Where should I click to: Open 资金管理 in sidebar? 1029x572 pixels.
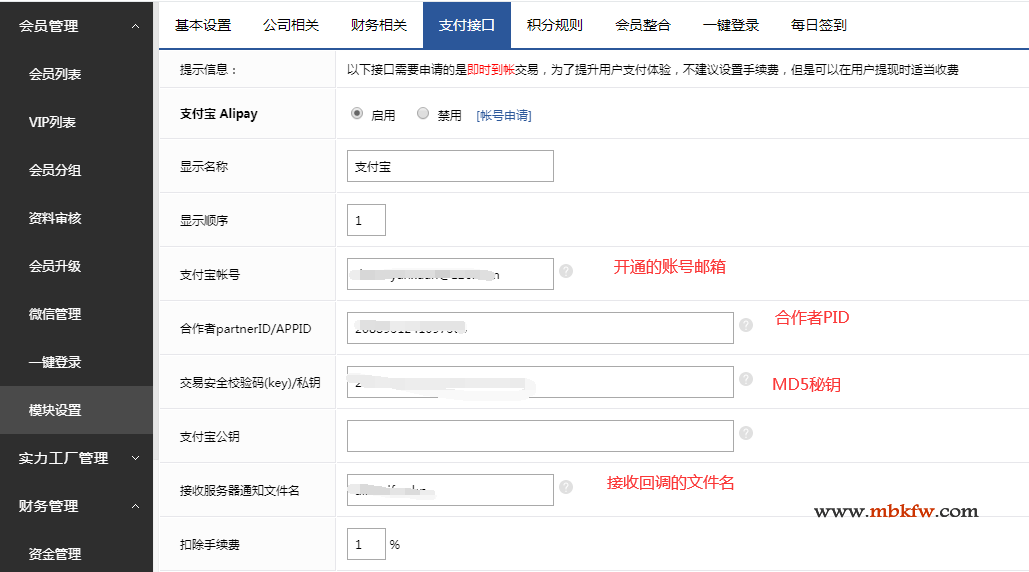55,554
